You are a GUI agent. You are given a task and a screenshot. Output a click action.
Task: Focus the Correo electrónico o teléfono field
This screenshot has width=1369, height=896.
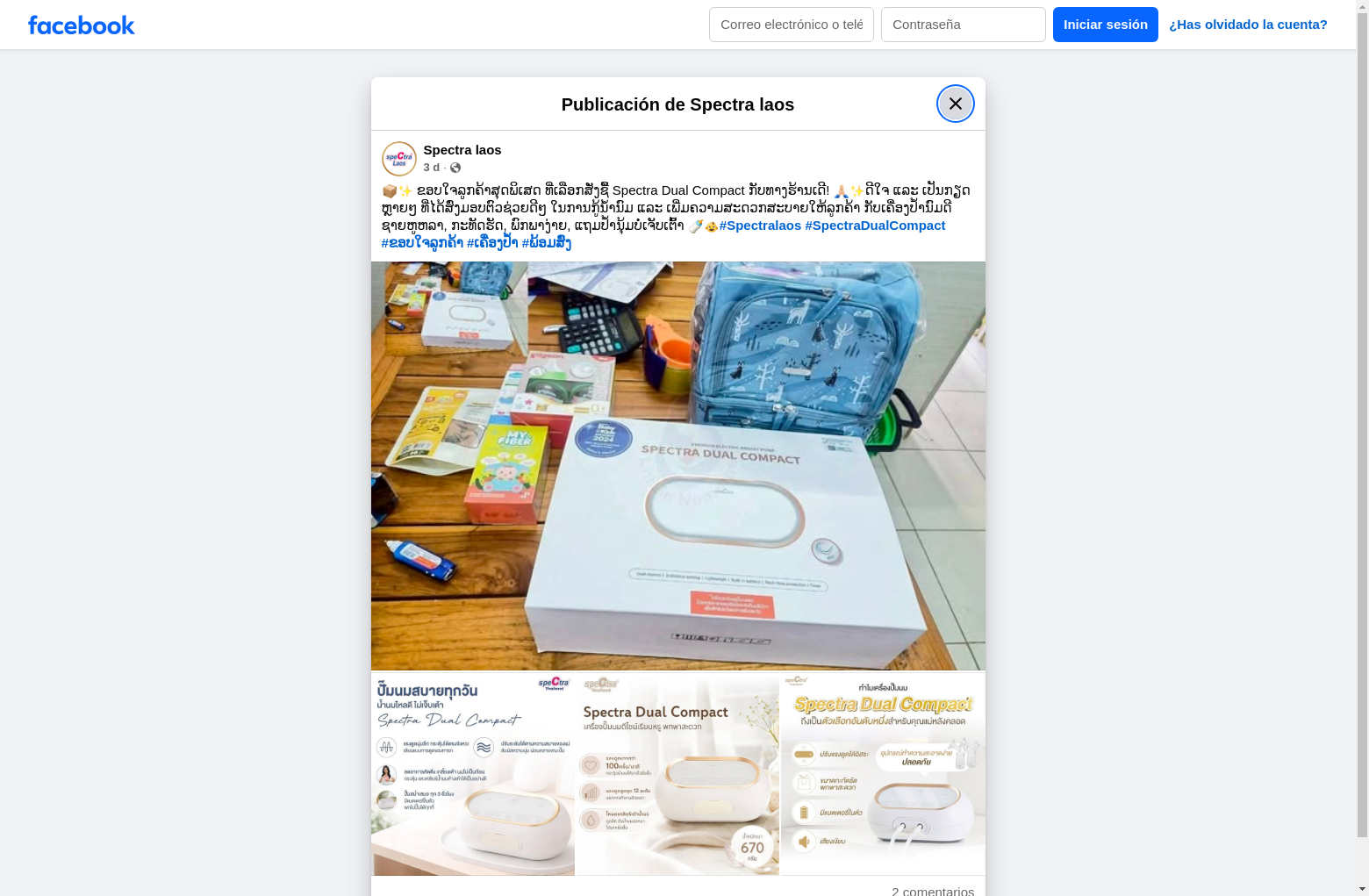click(x=792, y=25)
